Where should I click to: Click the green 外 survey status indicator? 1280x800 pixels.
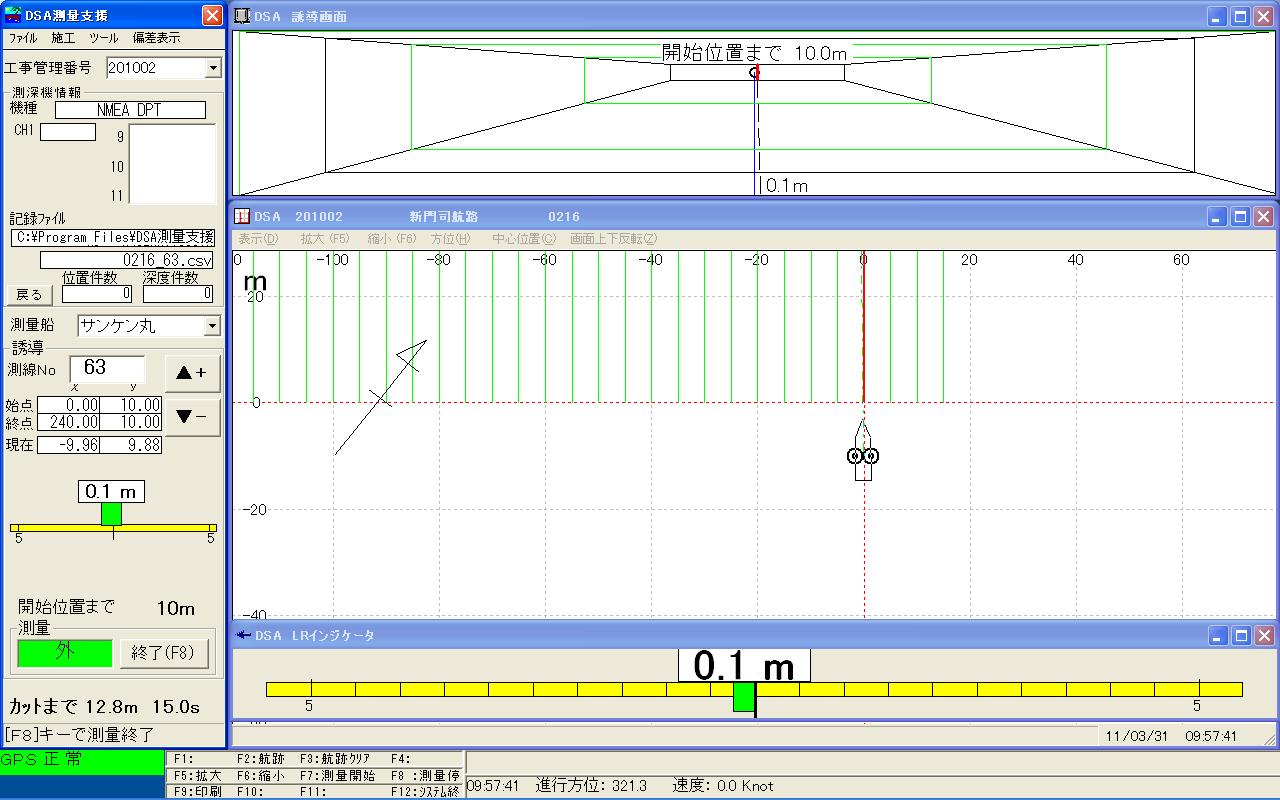(x=65, y=652)
